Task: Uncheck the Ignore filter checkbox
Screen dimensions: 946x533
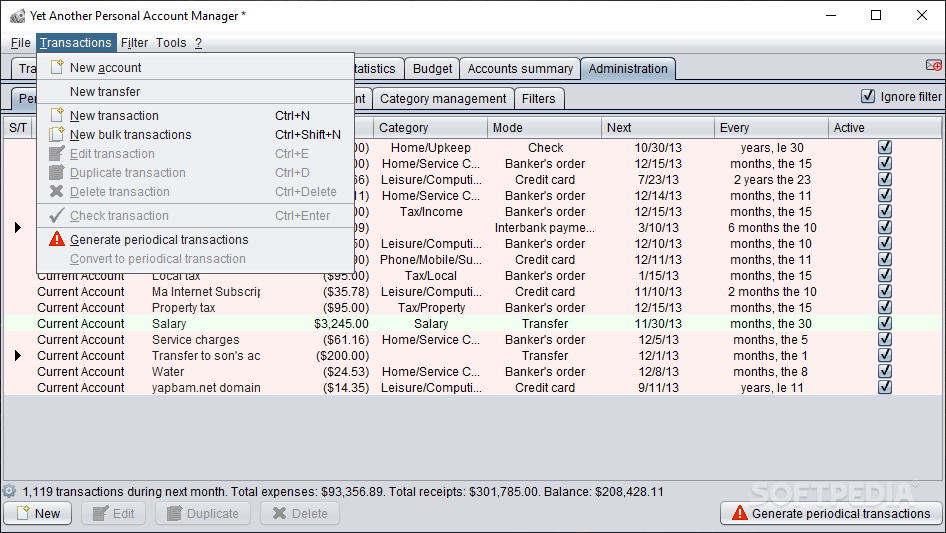Action: (868, 96)
